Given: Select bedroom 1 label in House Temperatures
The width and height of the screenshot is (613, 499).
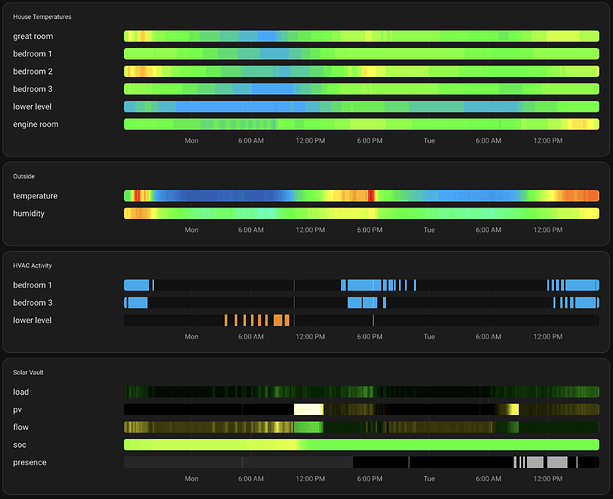Looking at the screenshot, I should pos(32,54).
